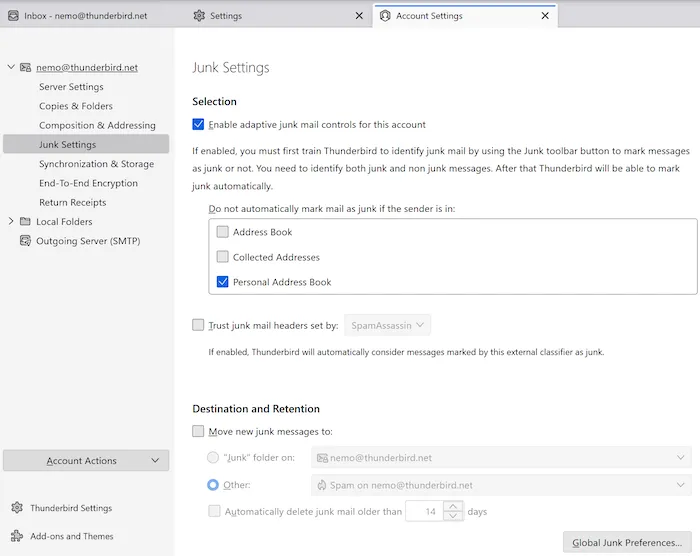700x556 pixels.
Task: Select nemo@thunderbird.net account in sidebar
Action: pos(87,67)
